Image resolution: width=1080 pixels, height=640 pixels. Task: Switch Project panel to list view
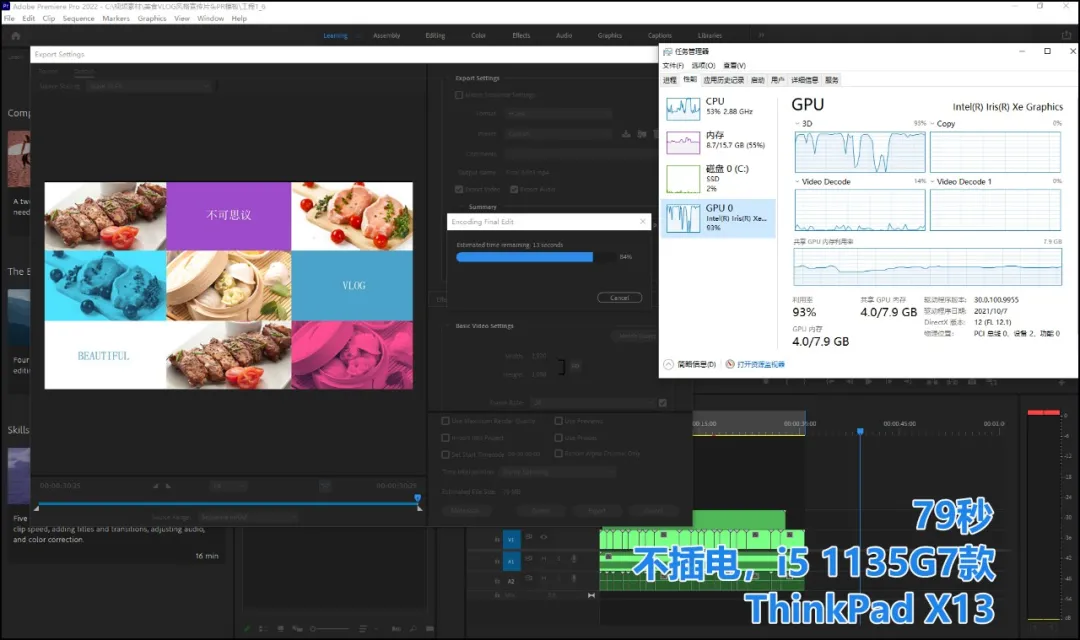click(262, 628)
